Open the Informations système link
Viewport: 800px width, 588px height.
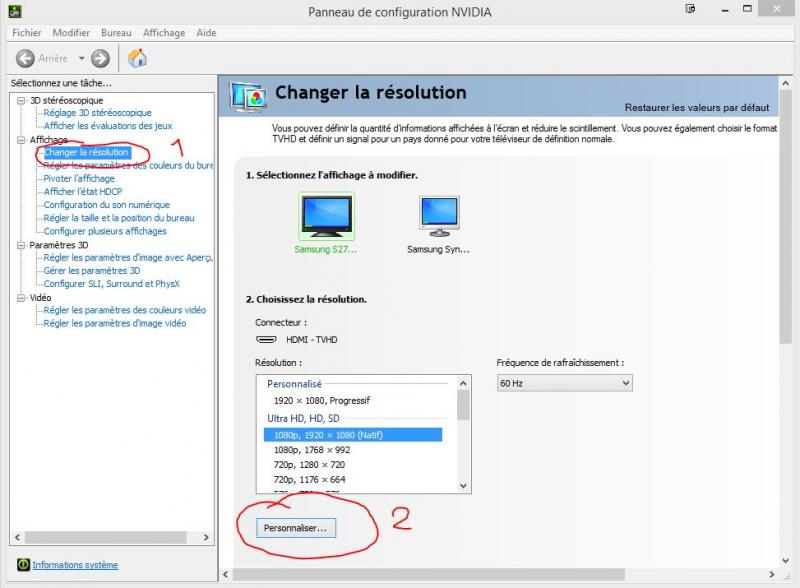click(75, 565)
